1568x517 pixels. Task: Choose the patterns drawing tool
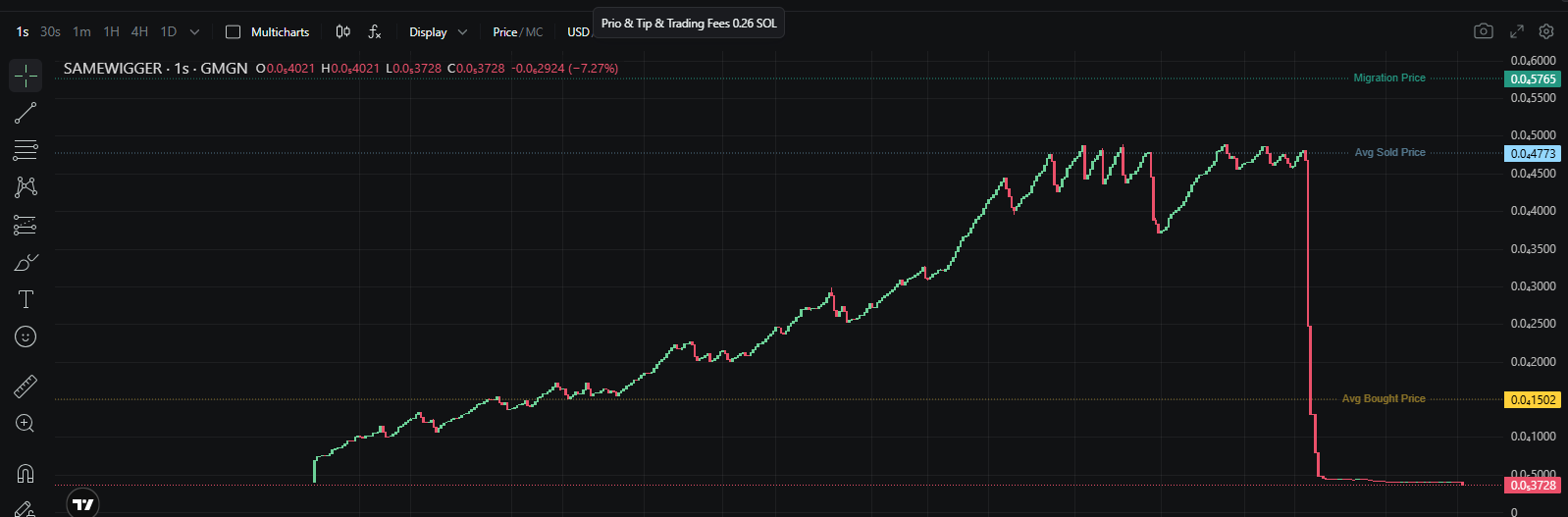[x=26, y=187]
